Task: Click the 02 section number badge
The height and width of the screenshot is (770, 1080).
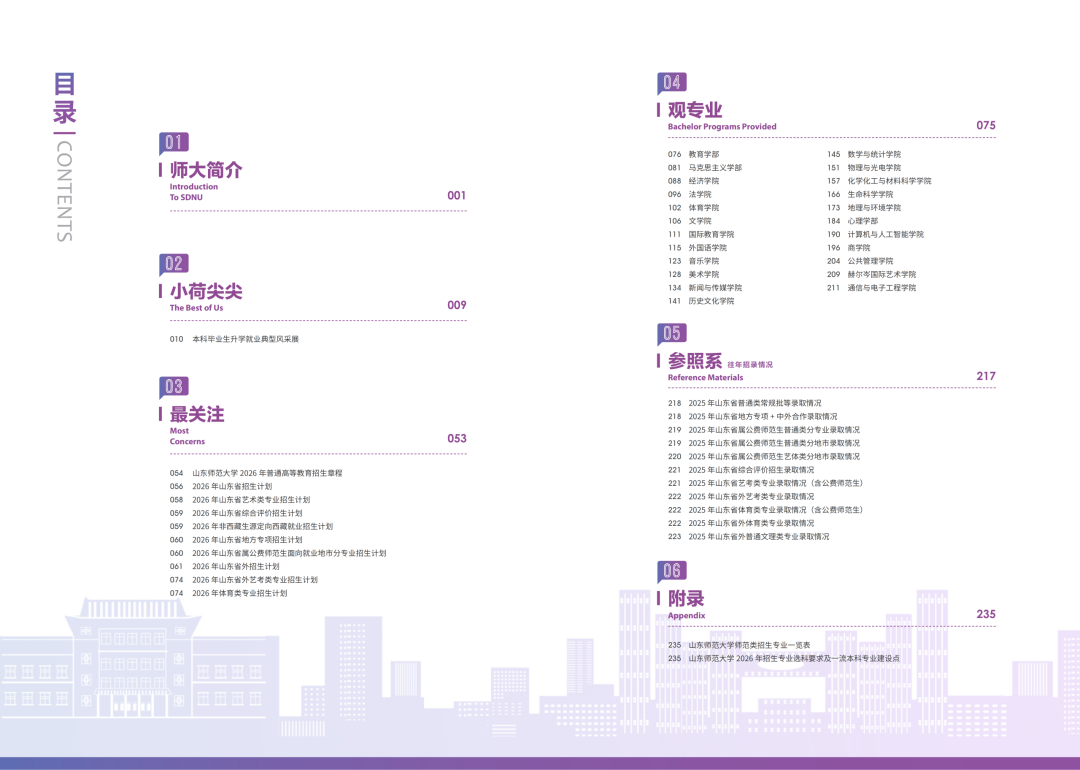Action: (x=174, y=264)
